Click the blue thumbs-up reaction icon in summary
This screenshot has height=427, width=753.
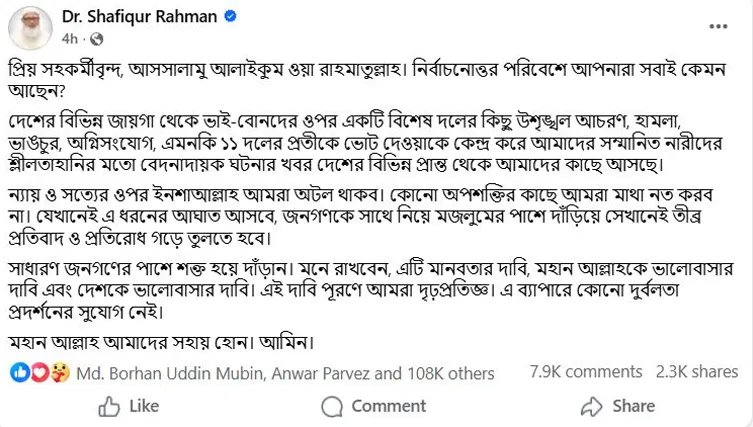point(21,372)
